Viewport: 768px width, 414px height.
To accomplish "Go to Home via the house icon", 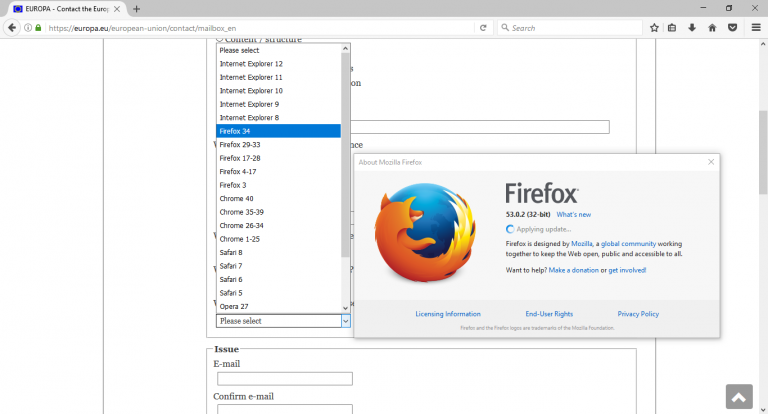I will click(712, 28).
